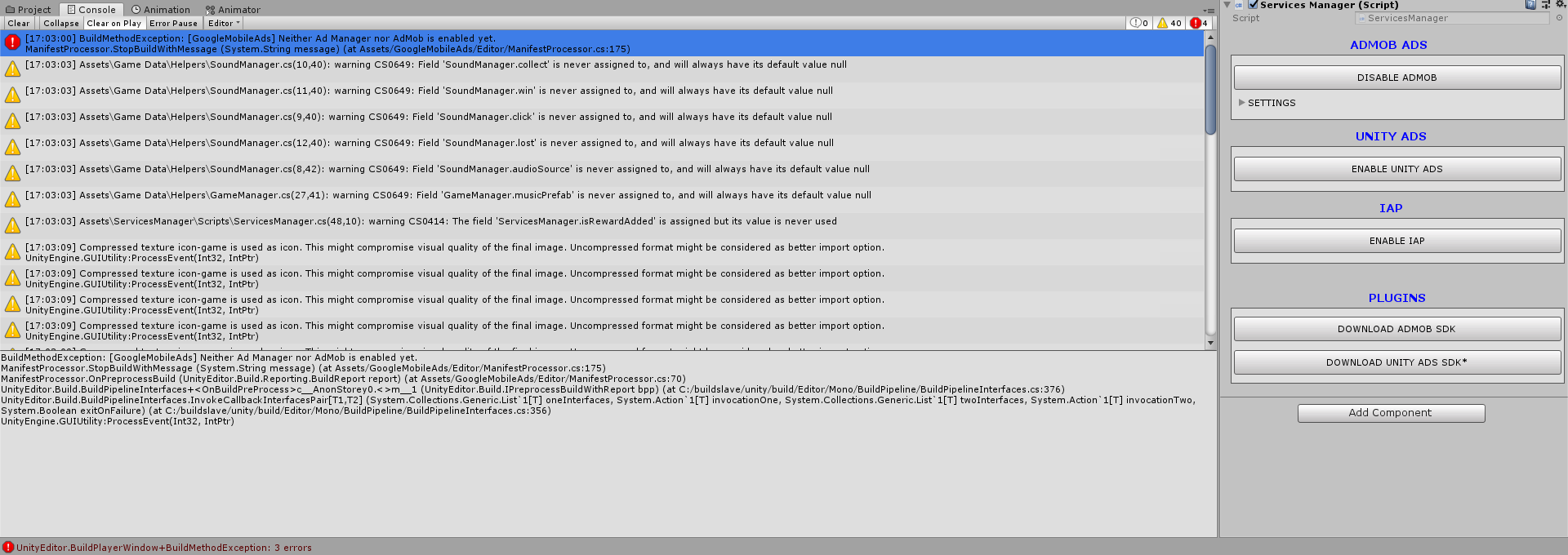Toggle Clear on Play in console
This screenshot has height=555, width=1568.
(x=114, y=24)
